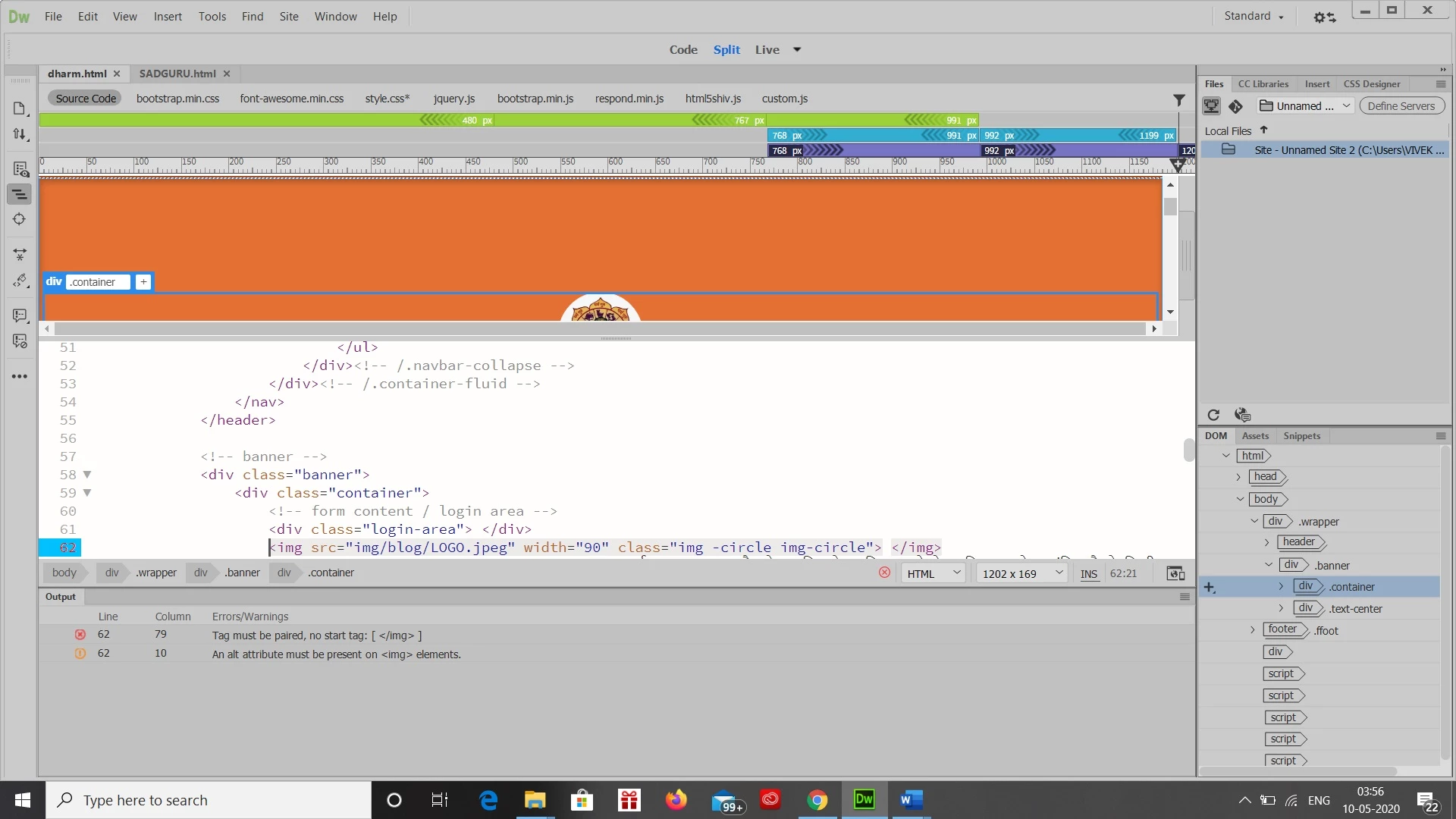
Task: Click the Inspect mode crosshair icon
Action: click(x=20, y=219)
